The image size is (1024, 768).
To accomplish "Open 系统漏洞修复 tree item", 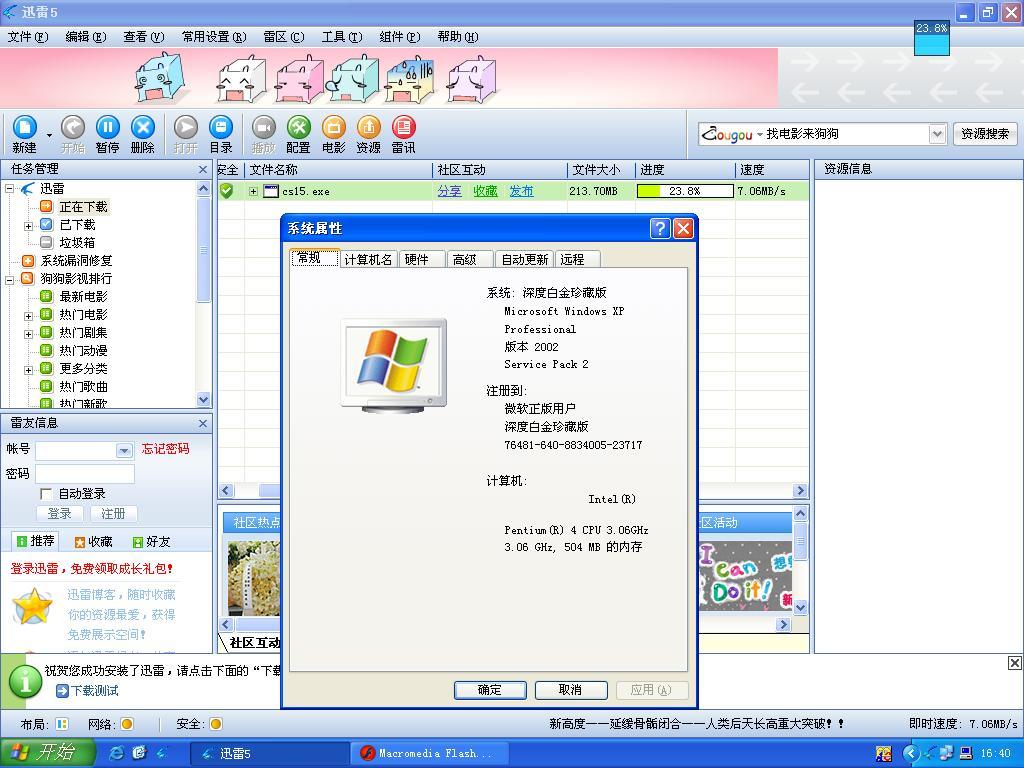I will point(76,261).
